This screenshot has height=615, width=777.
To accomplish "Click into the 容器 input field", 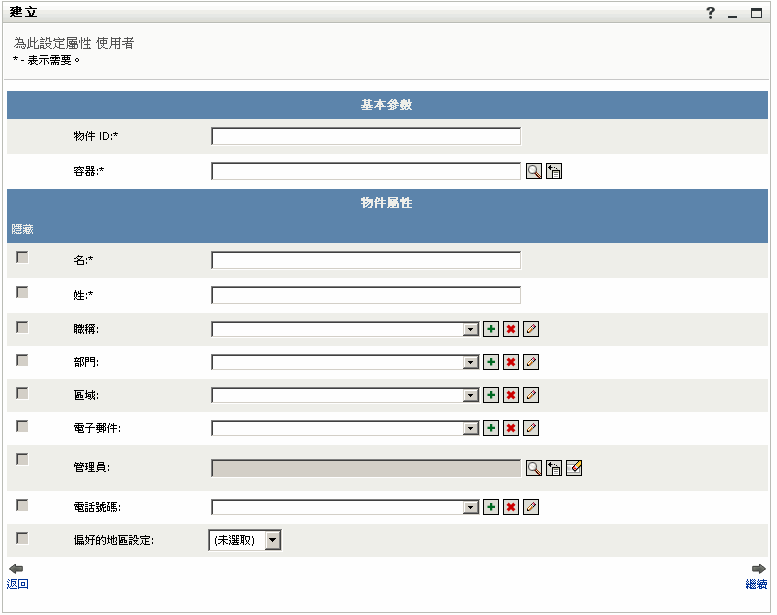I will 366,171.
